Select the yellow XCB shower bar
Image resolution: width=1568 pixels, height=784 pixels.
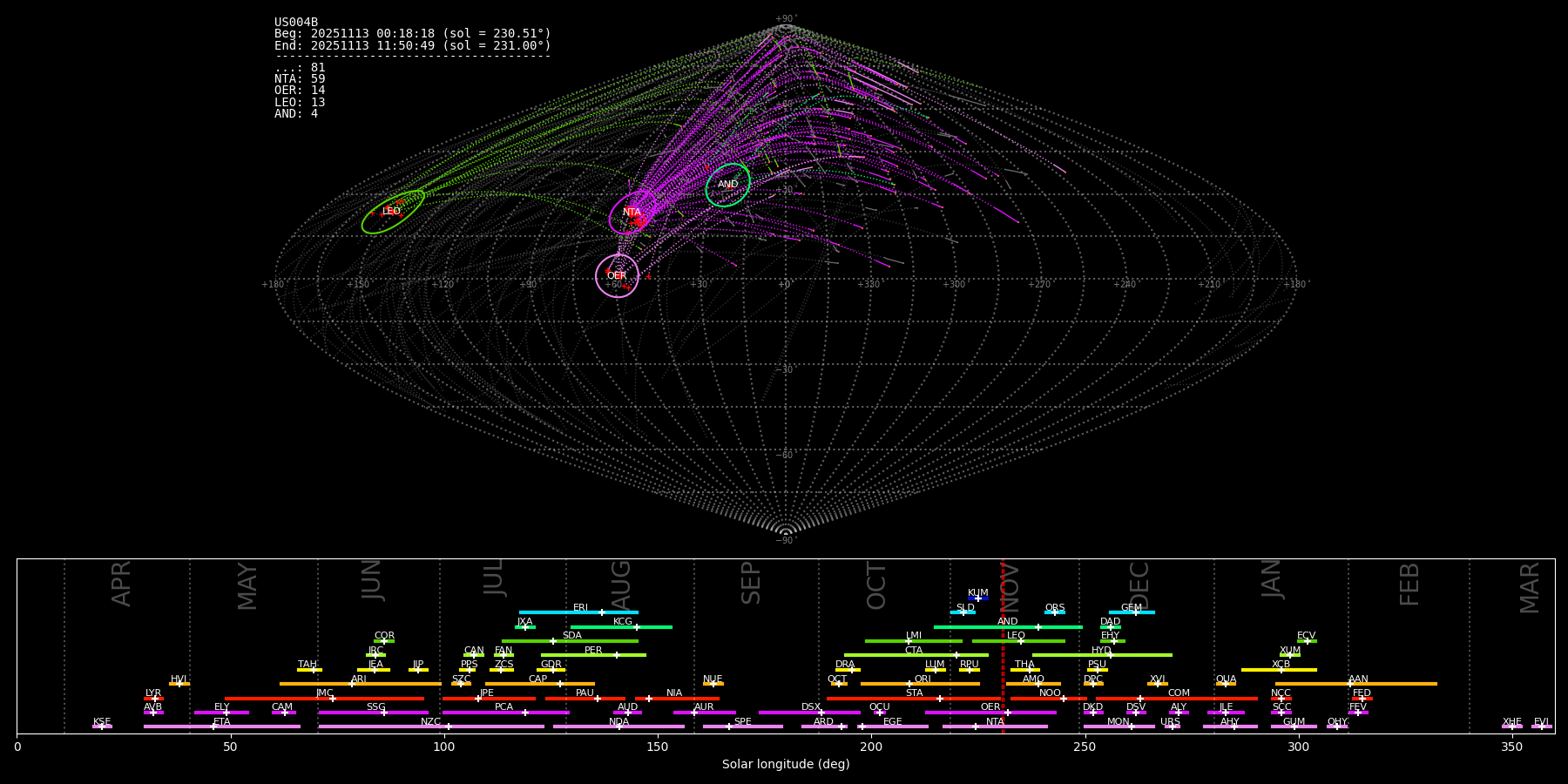[x=1279, y=670]
